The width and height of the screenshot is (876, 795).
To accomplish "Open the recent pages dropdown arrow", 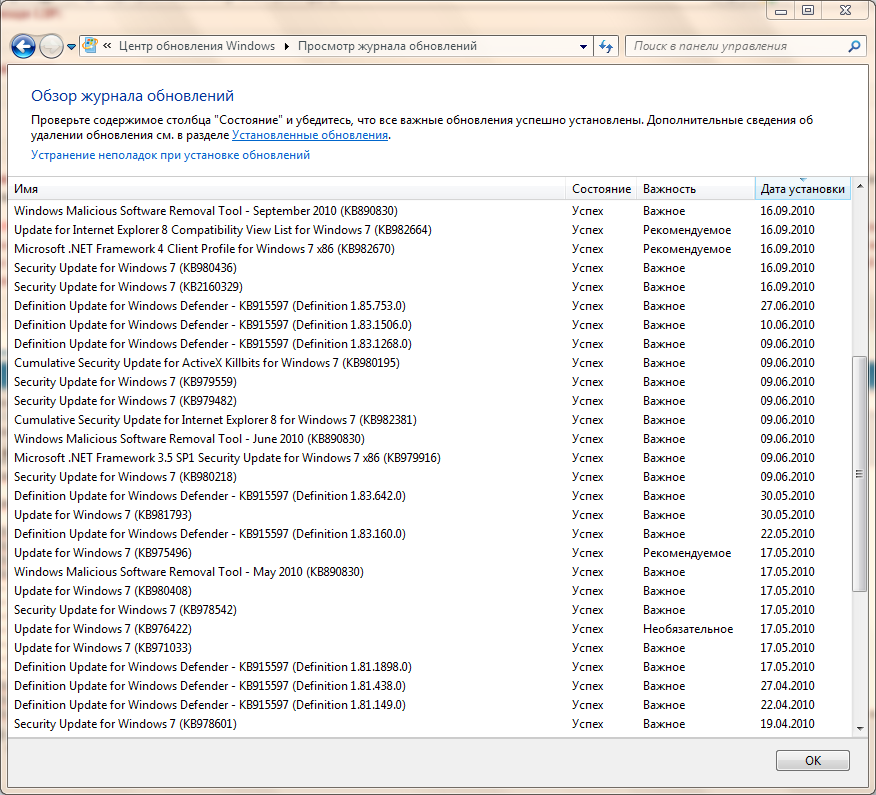I will tap(72, 47).
